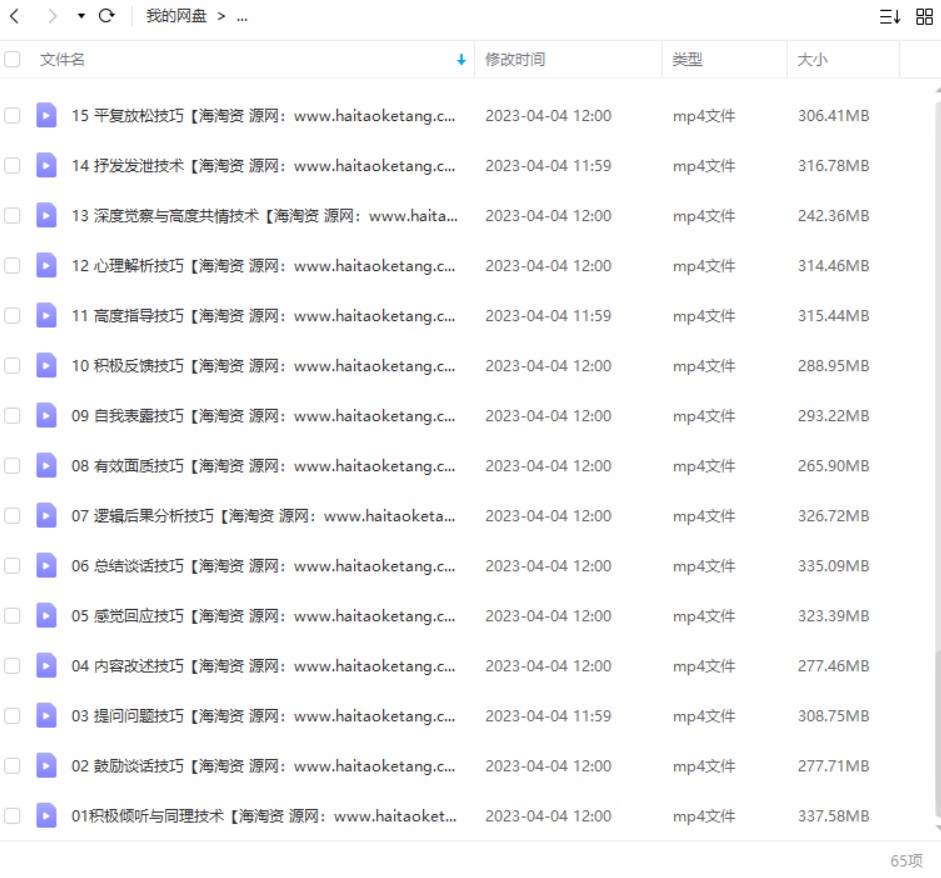Refresh the file list
The width and height of the screenshot is (941, 878).
[x=107, y=16]
